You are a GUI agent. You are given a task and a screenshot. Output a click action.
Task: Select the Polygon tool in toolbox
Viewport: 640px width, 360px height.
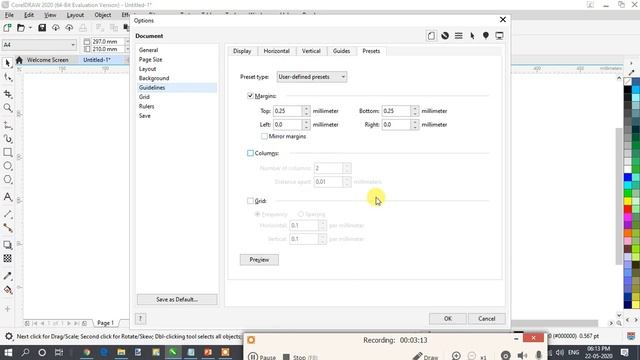coord(8,179)
